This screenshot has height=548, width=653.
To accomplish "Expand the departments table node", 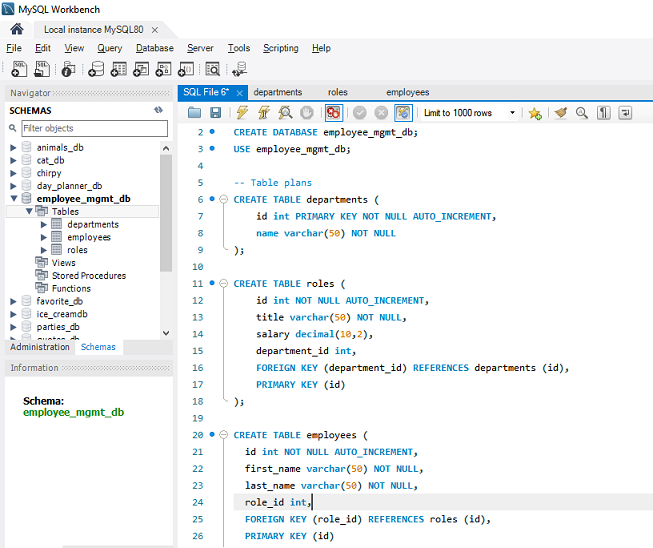I will tap(44, 224).
